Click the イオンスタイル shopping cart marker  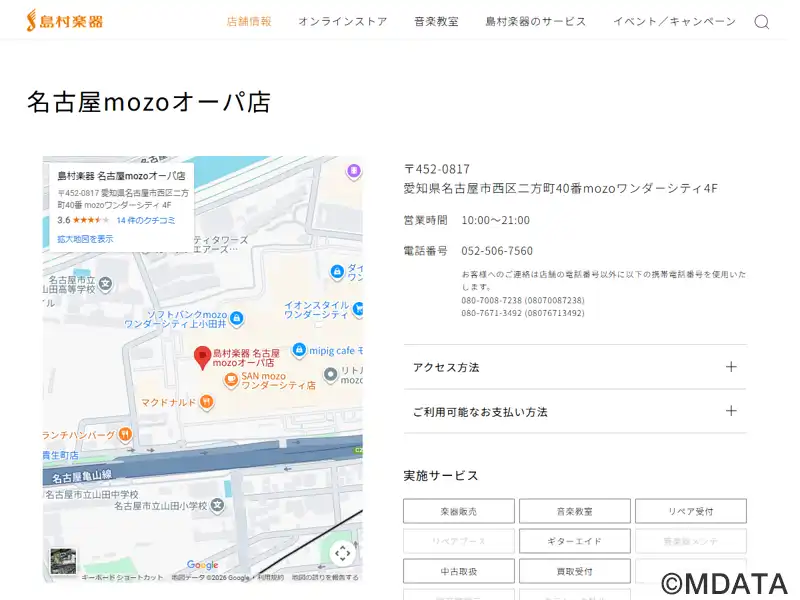(359, 309)
